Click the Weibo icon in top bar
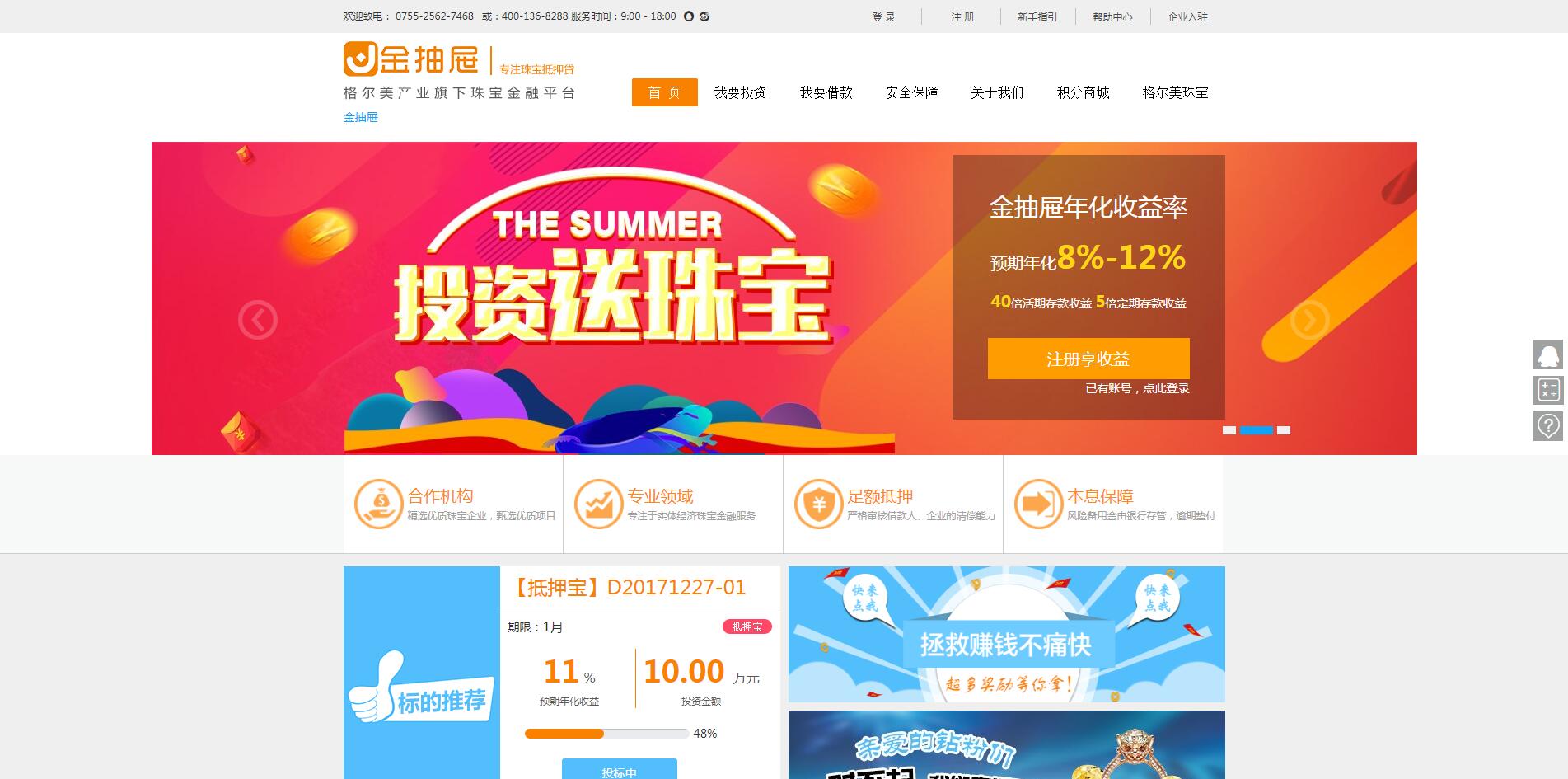 tap(704, 16)
